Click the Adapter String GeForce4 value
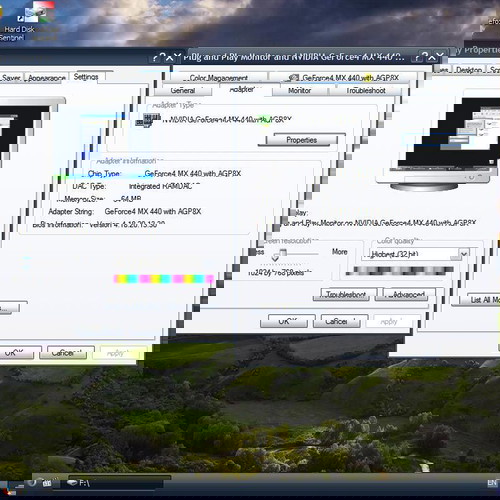The image size is (500, 500). 153,211
